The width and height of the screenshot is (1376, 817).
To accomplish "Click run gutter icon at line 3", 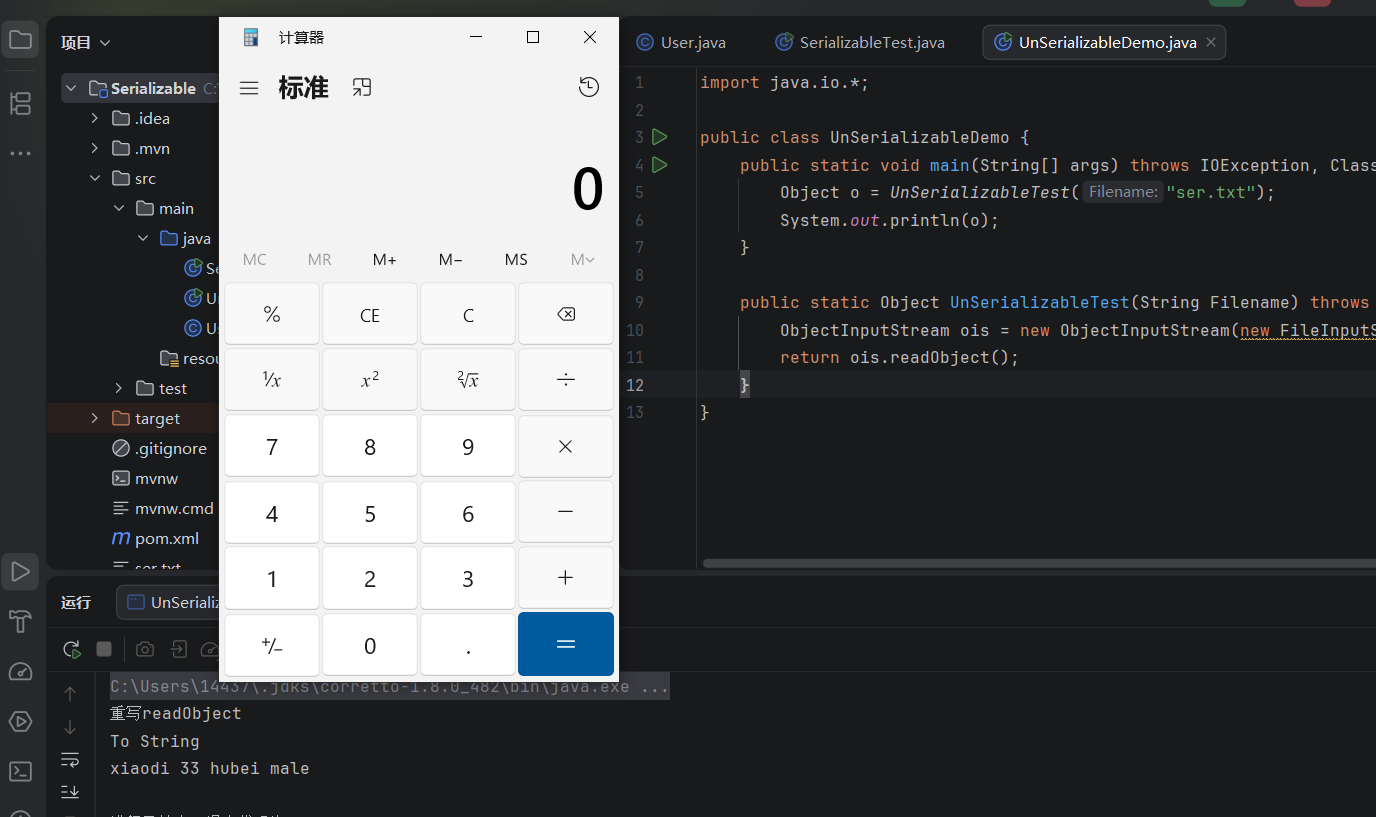I will (659, 137).
